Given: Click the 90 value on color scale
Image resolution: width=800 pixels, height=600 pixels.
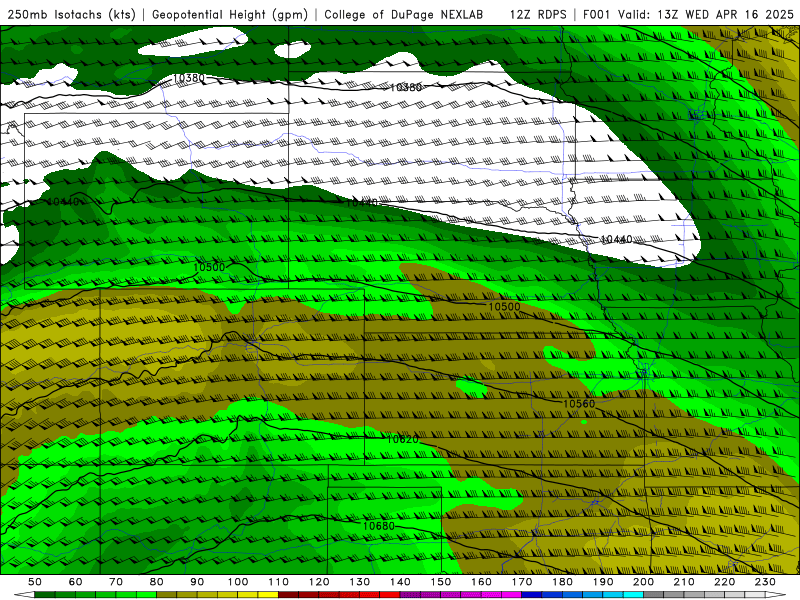Looking at the screenshot, I should click(x=197, y=582).
